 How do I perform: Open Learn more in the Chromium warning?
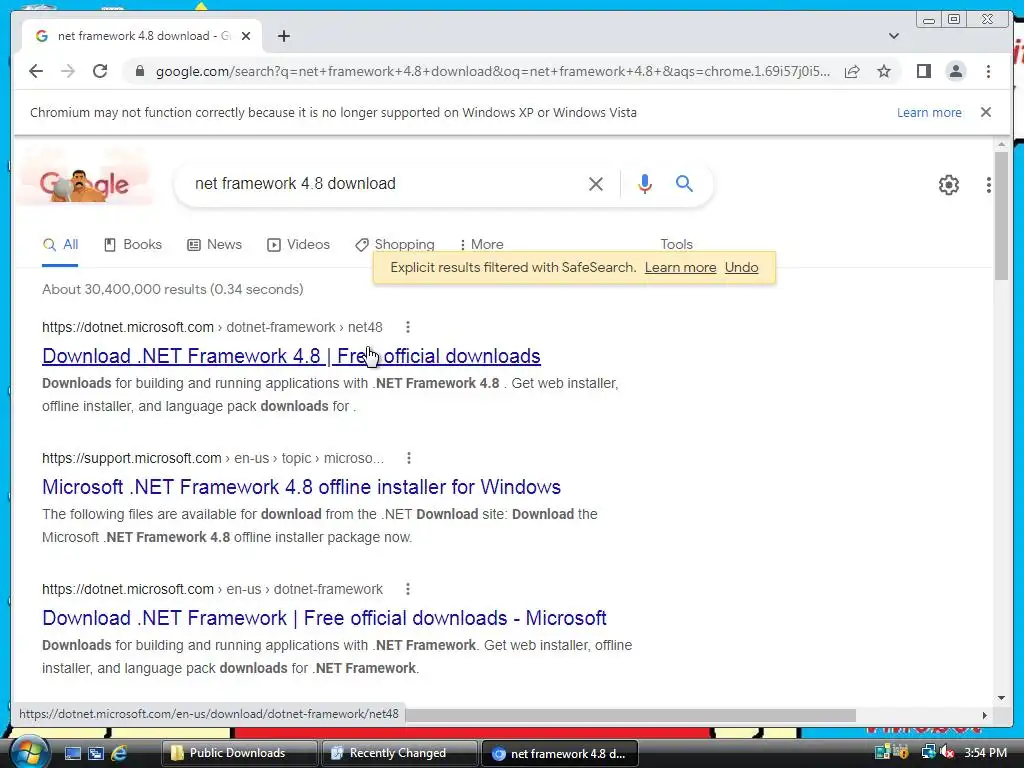(x=929, y=112)
